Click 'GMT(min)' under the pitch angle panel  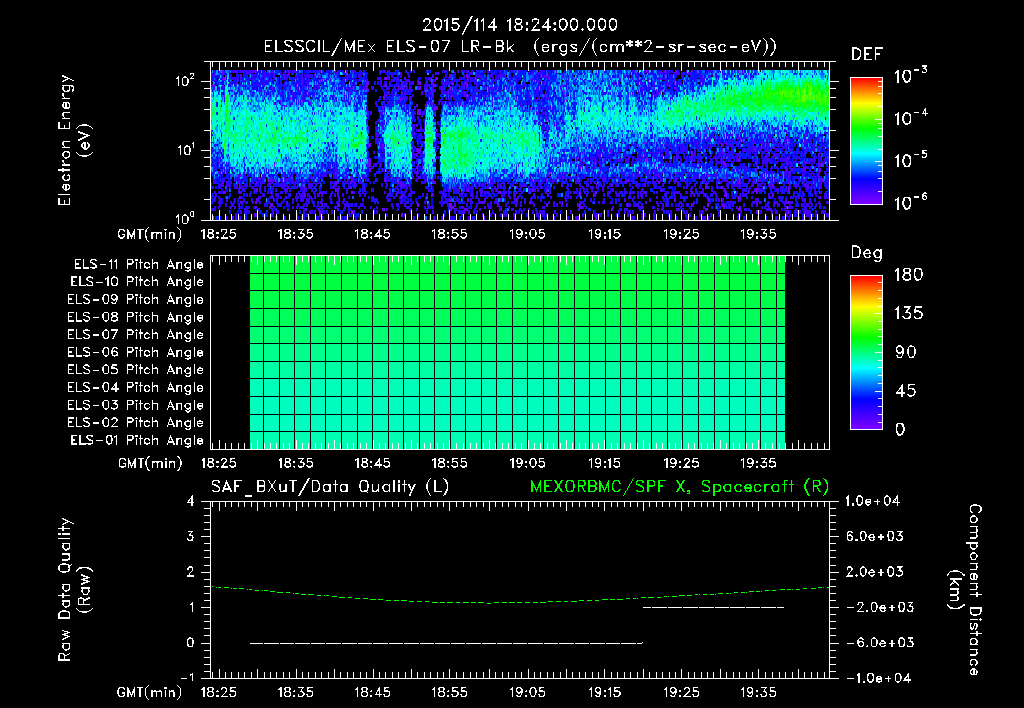[150, 463]
